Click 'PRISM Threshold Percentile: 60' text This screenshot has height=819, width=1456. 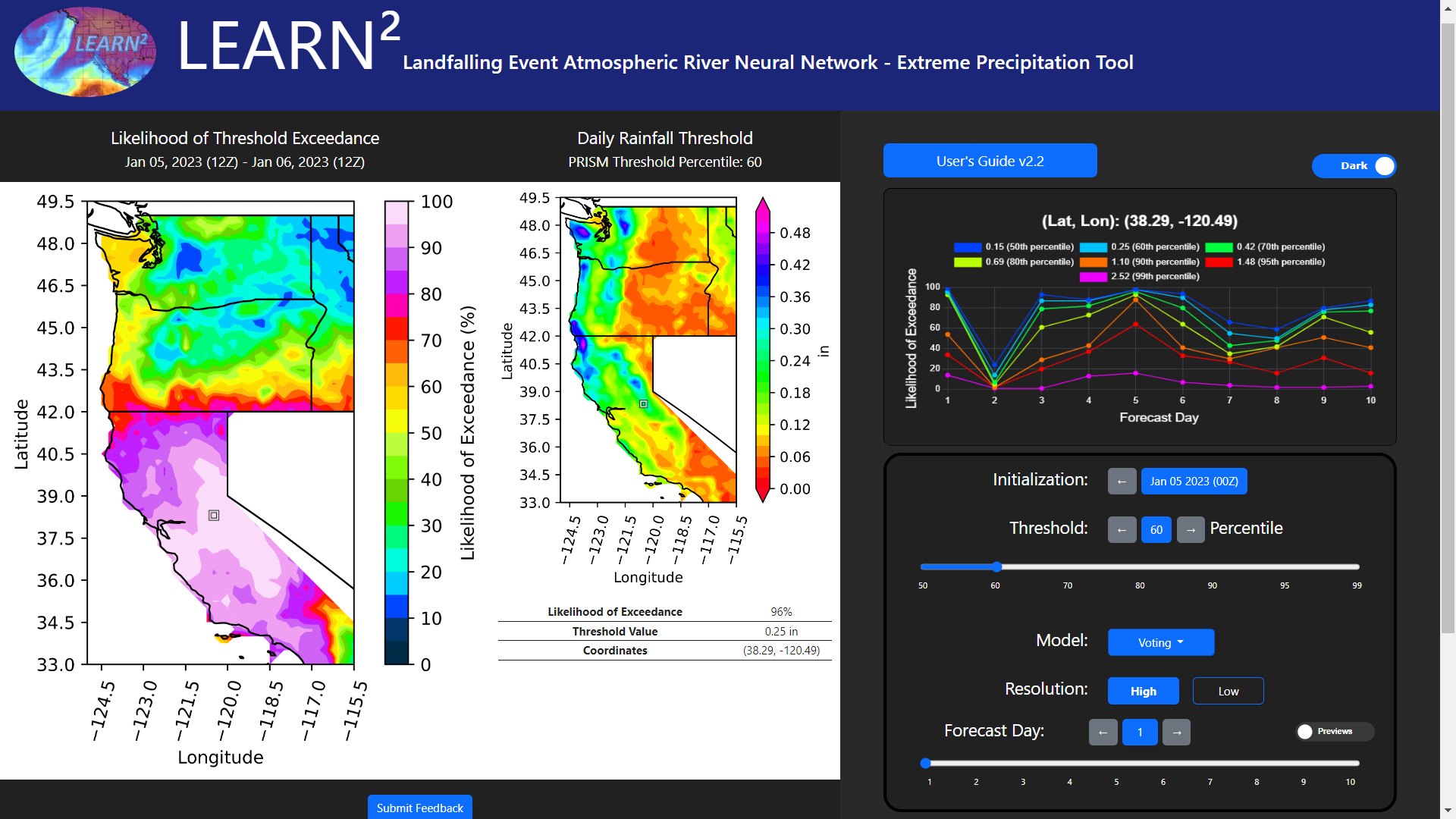tap(665, 162)
